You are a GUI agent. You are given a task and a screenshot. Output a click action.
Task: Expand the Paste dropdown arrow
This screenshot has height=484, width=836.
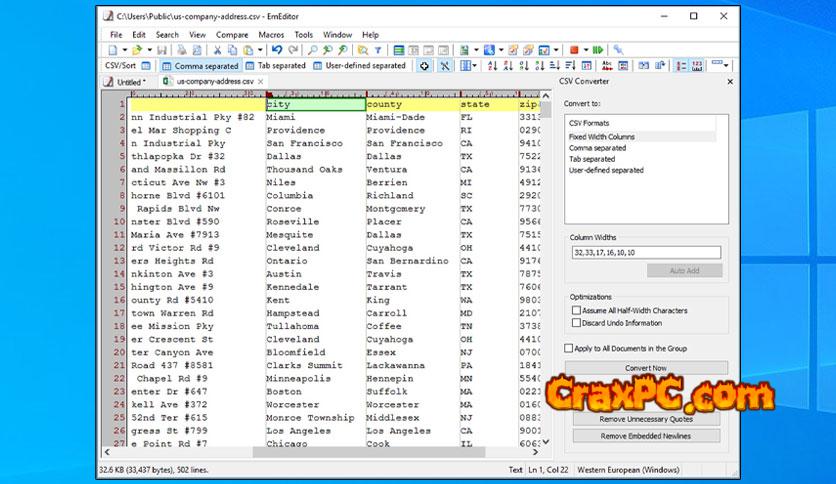(260, 49)
